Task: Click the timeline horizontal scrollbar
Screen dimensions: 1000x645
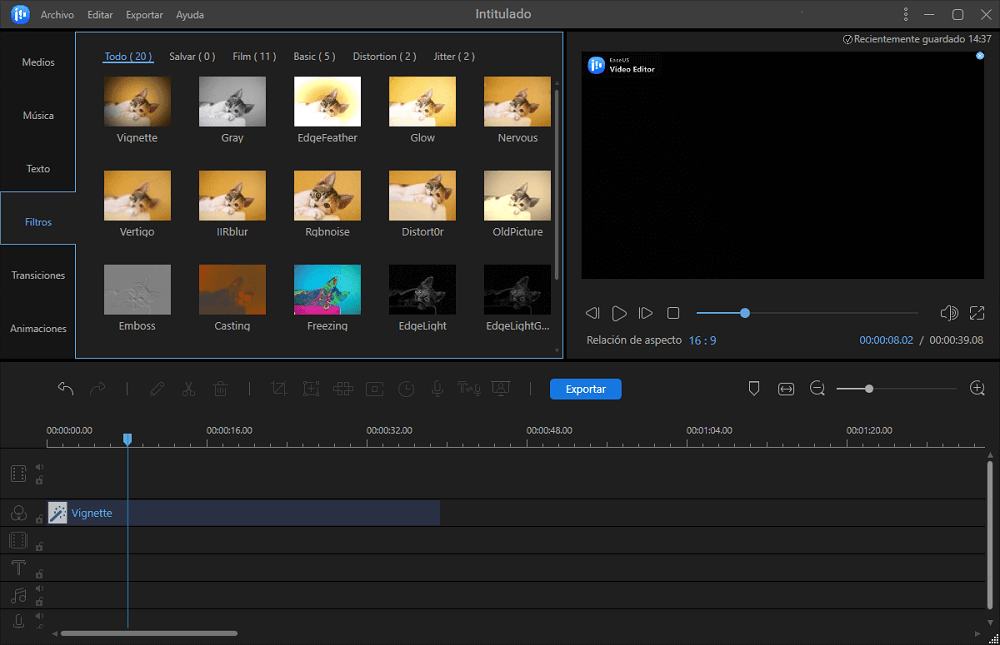Action: (149, 634)
